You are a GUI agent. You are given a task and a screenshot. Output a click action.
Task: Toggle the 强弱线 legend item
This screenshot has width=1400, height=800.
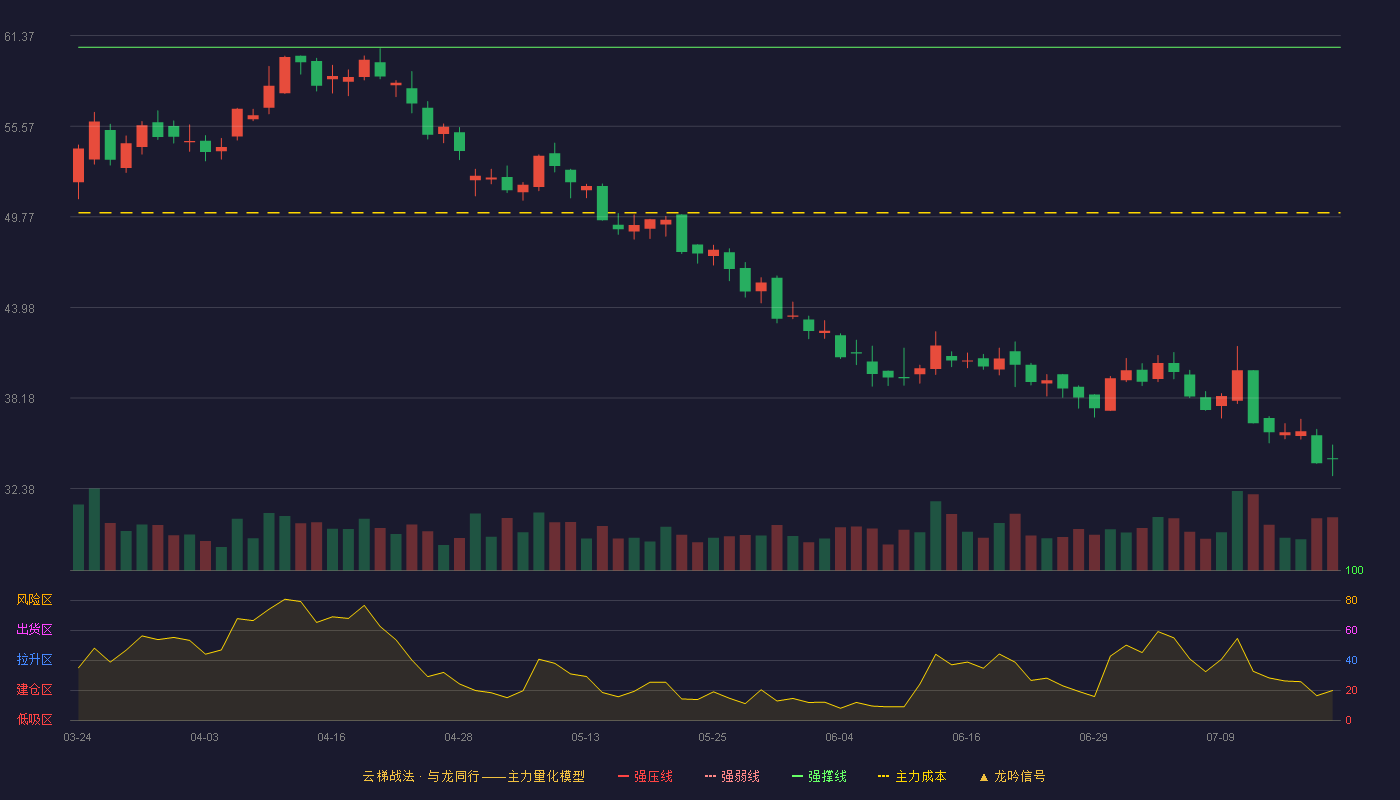(x=732, y=776)
